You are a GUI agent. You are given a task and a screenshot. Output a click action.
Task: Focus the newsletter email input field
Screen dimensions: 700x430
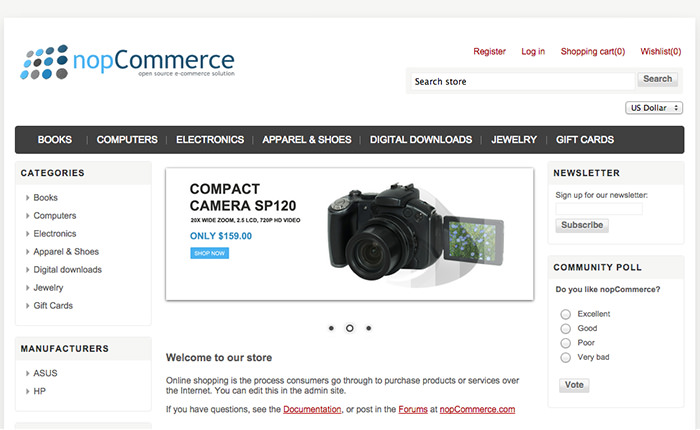(599, 209)
